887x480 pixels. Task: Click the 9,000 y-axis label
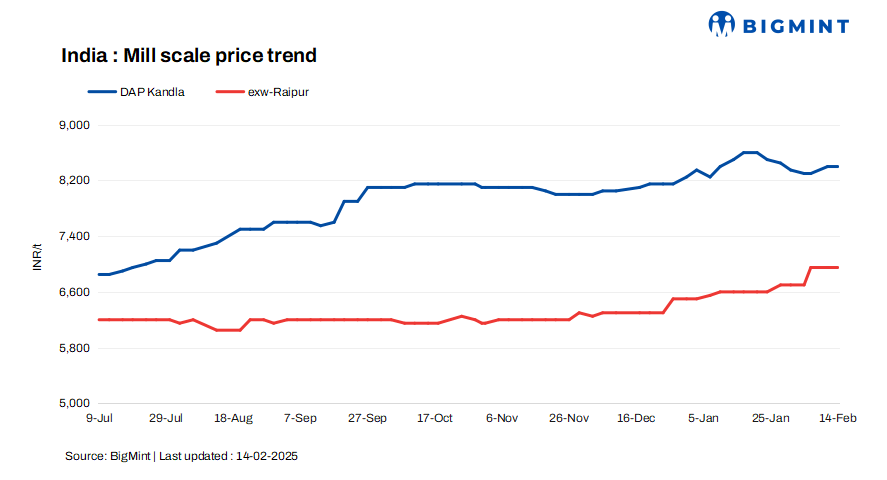76,125
